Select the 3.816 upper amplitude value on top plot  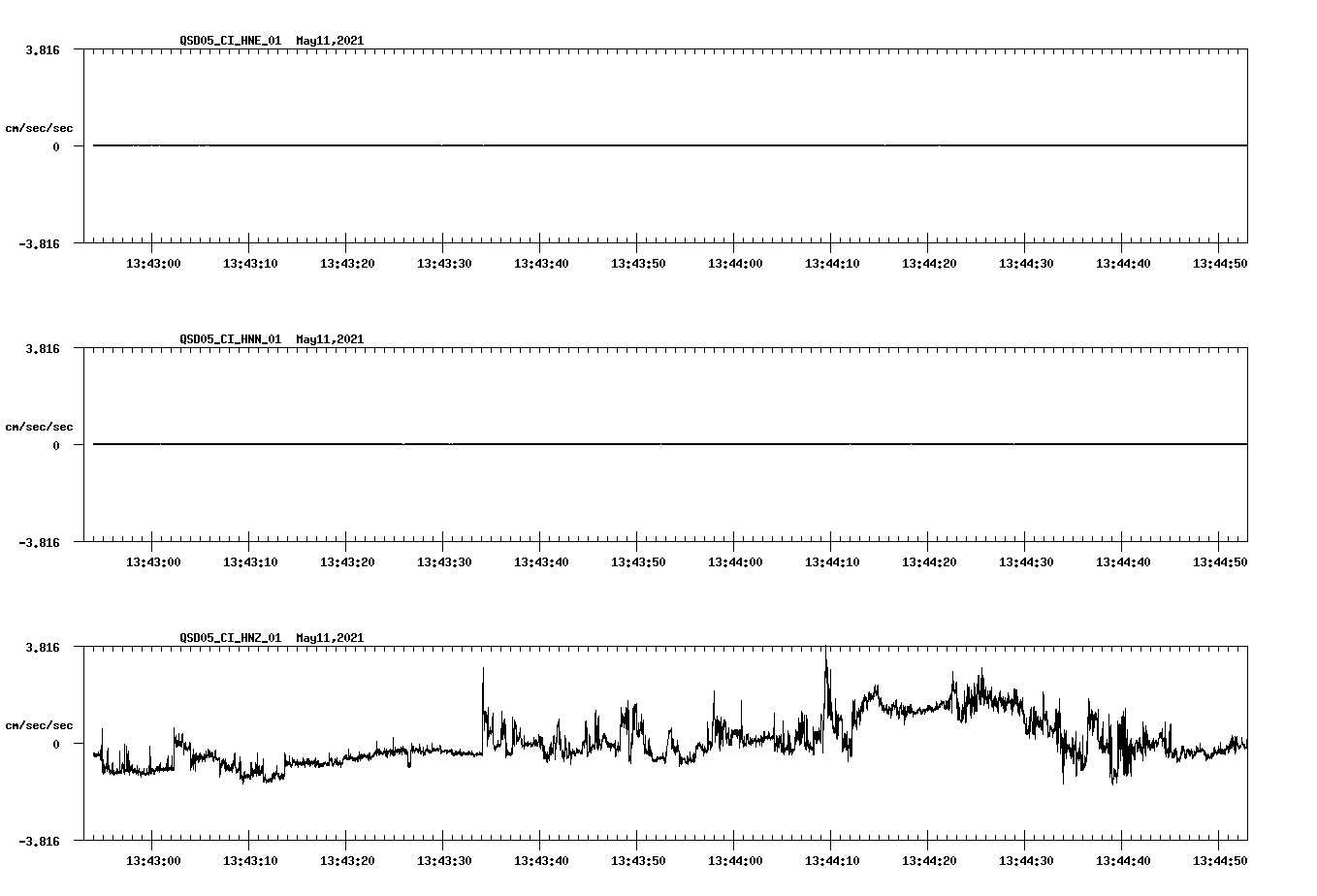coord(44,48)
